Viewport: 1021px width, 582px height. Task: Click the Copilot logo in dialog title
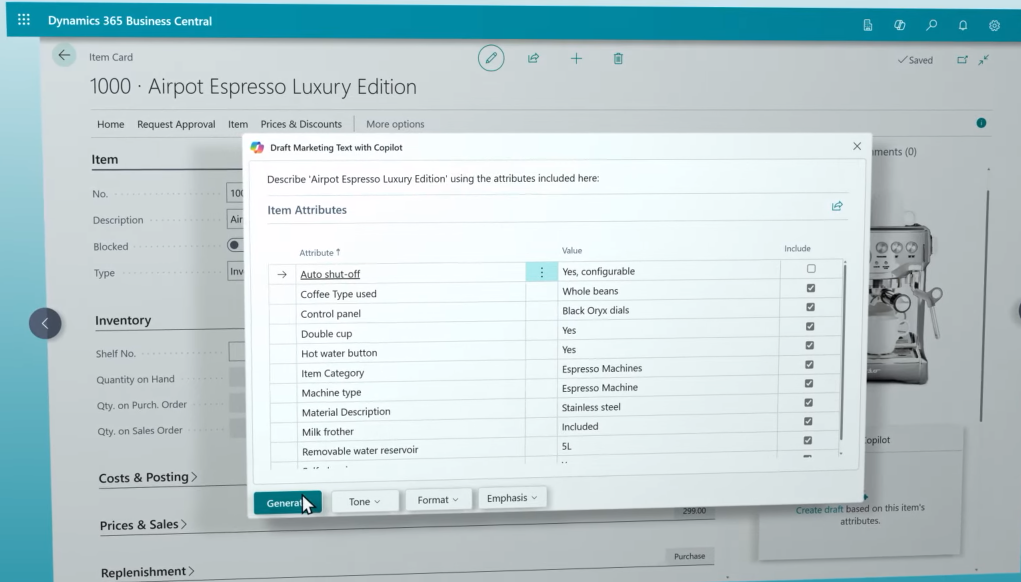coord(257,147)
